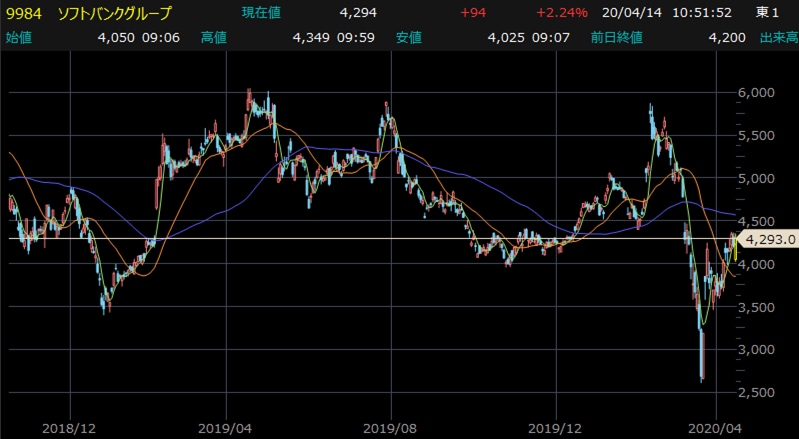Select the high price 4,349

pyautogui.click(x=311, y=38)
